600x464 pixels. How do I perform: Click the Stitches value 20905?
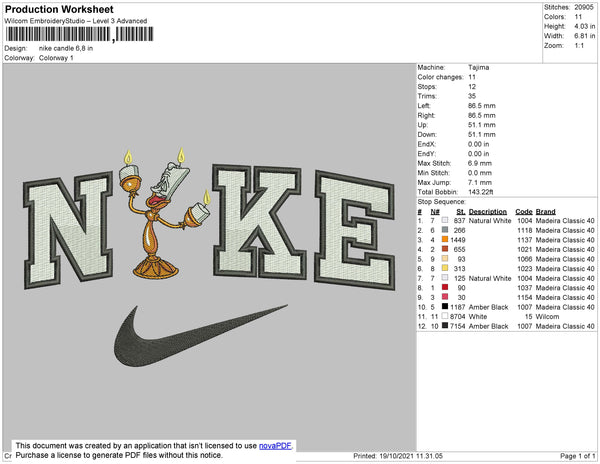tap(584, 7)
